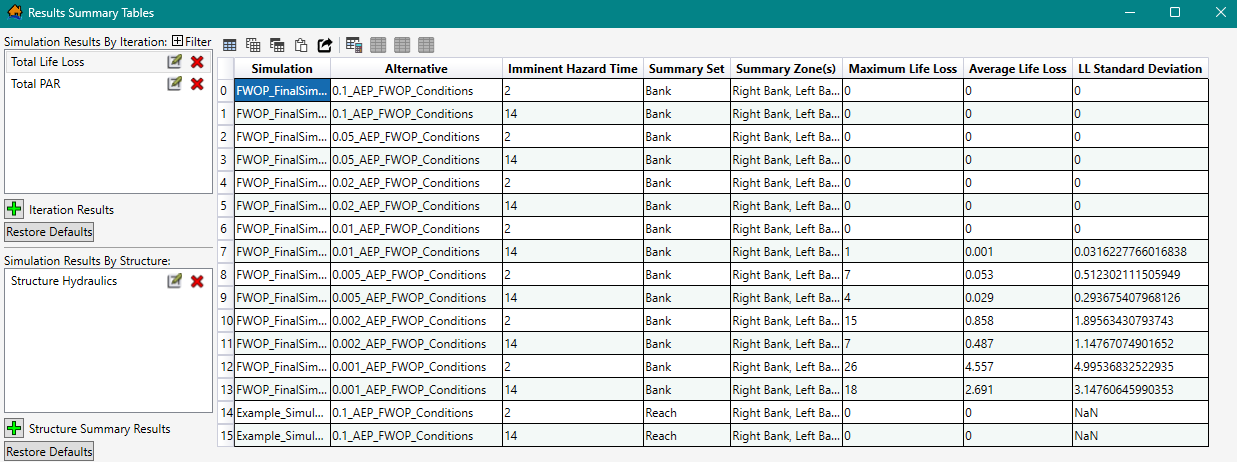Delete the Total Life Loss entry
This screenshot has height=462, width=1237.
197,62
